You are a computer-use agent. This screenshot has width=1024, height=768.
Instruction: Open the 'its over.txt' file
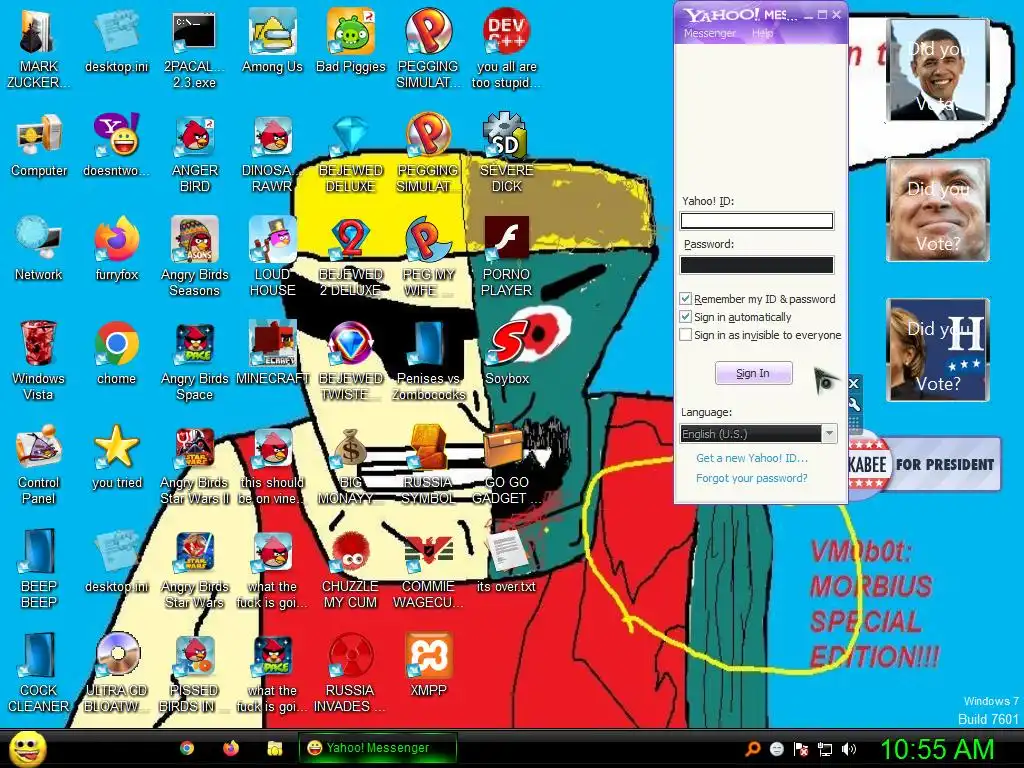[x=506, y=562]
